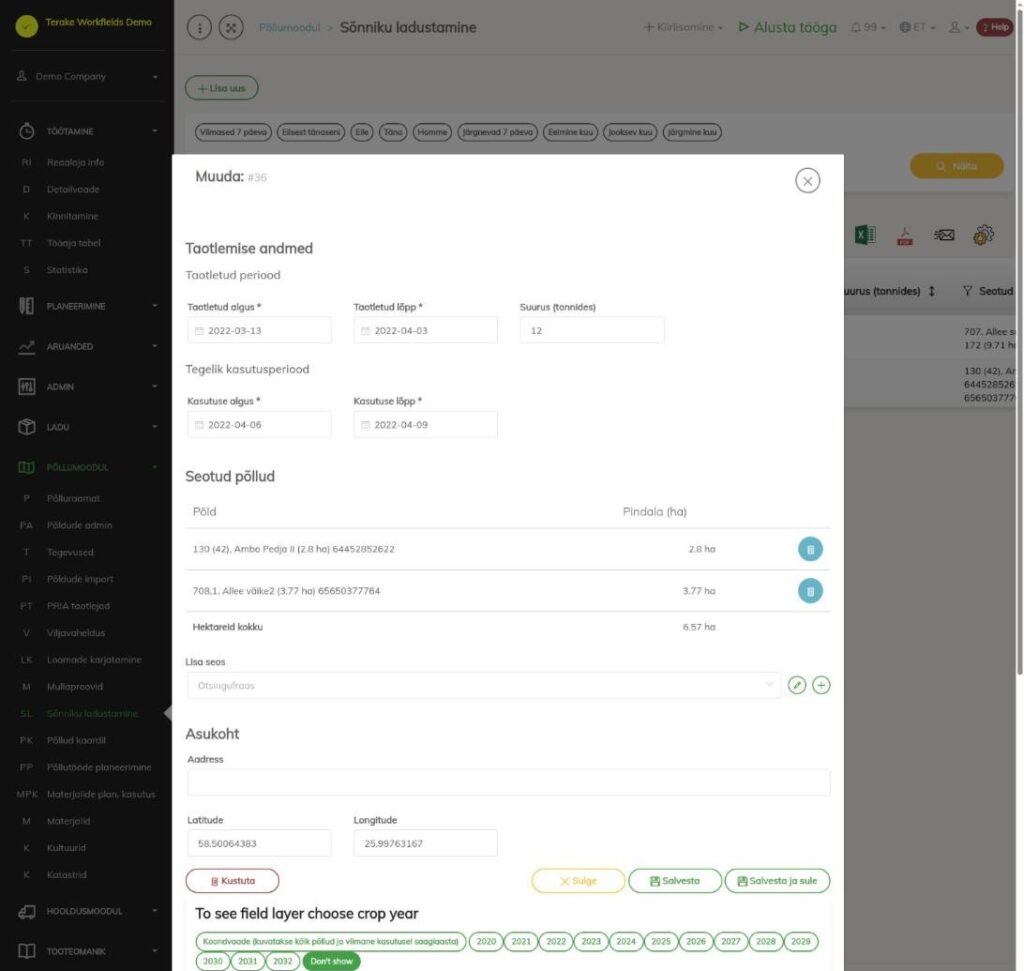Click the Aadress input field
The height and width of the screenshot is (971, 1024).
(509, 782)
